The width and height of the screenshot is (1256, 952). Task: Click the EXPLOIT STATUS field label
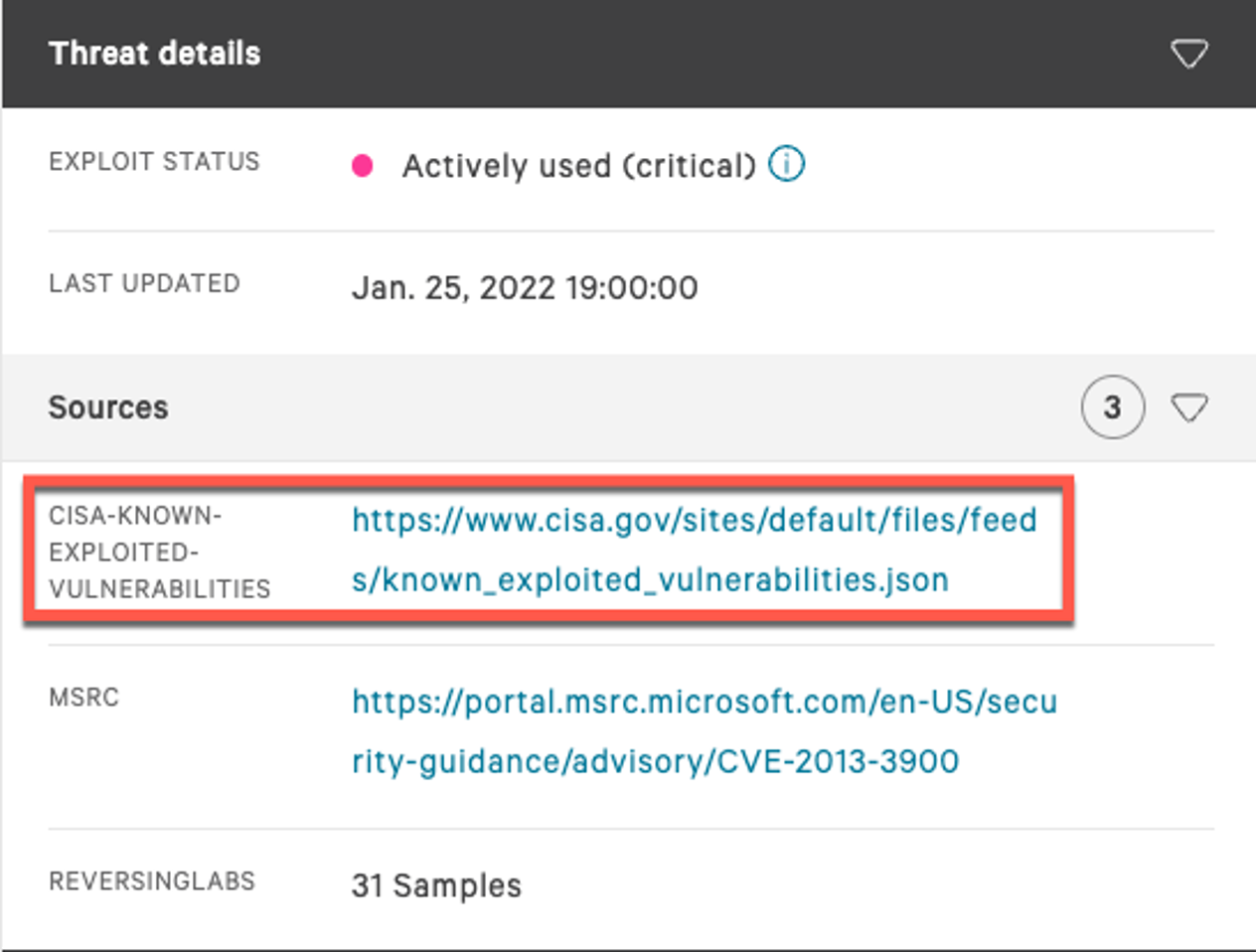click(x=154, y=162)
